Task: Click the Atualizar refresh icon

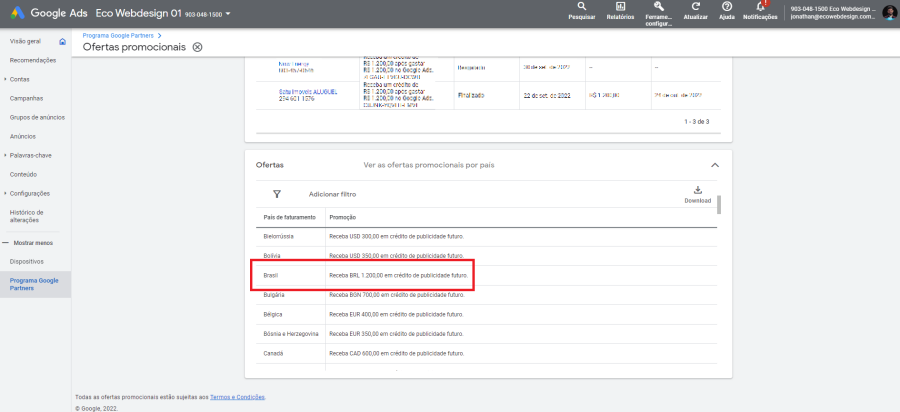Action: 696,11
